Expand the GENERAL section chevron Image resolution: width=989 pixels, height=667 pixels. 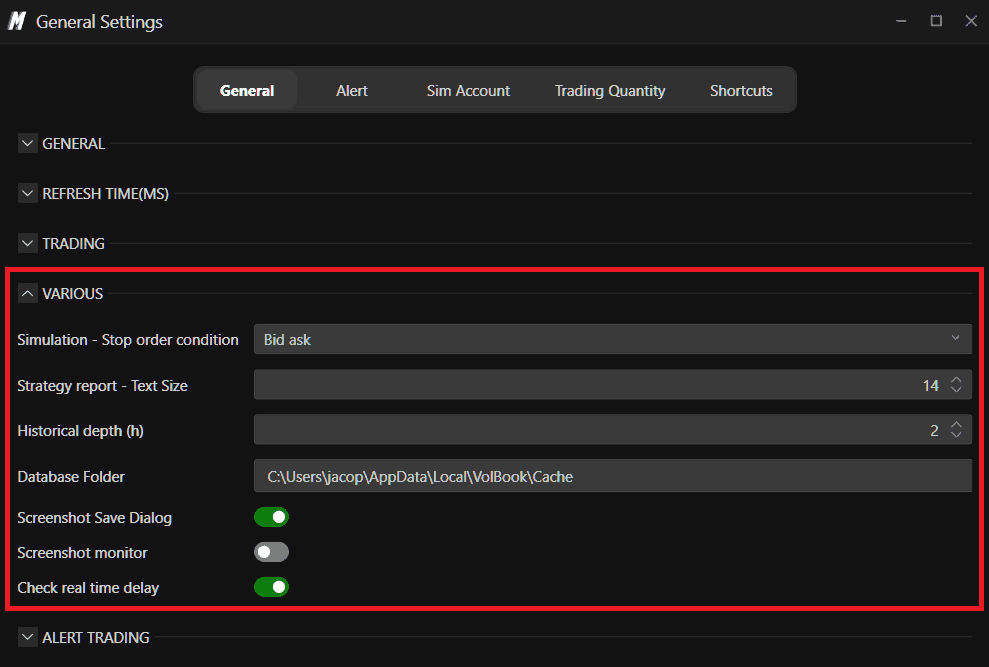[27, 143]
